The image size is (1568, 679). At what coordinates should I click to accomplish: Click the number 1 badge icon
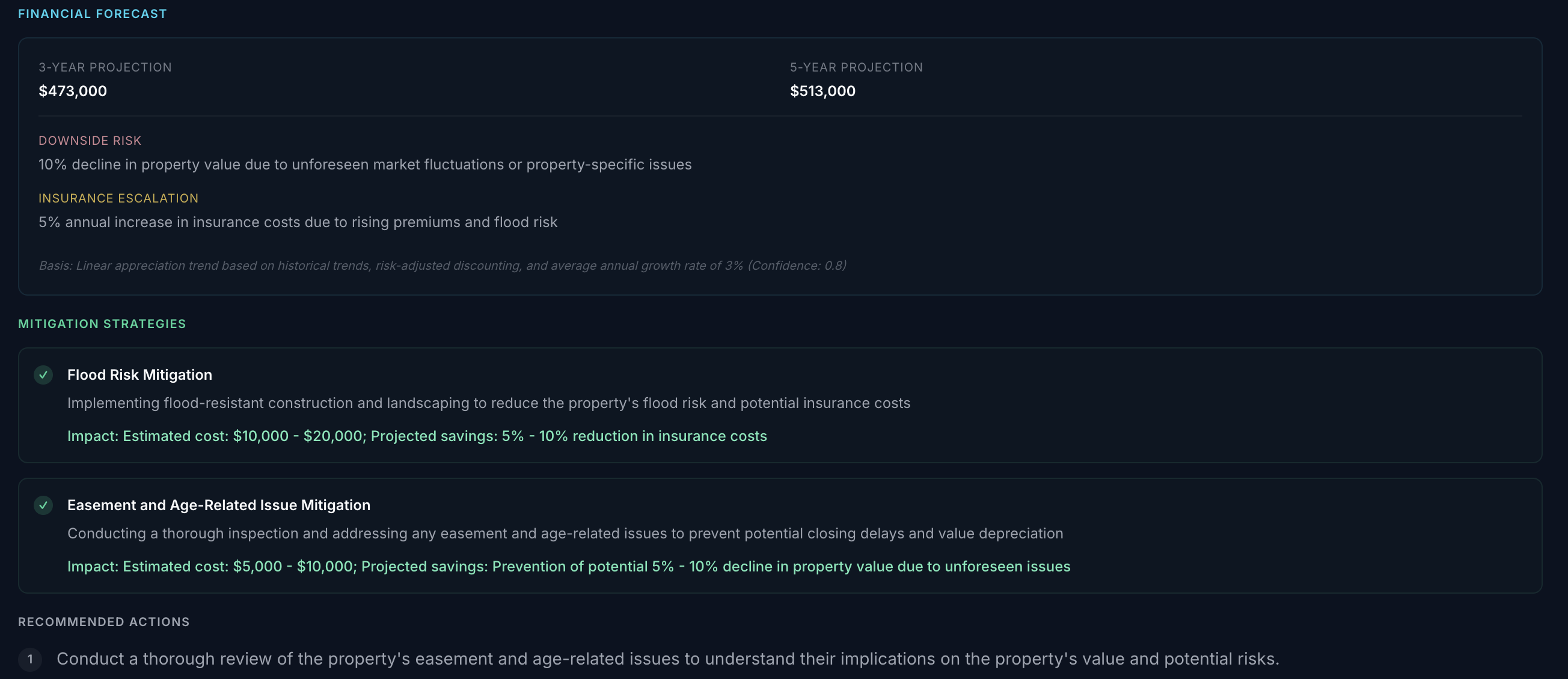pos(30,659)
